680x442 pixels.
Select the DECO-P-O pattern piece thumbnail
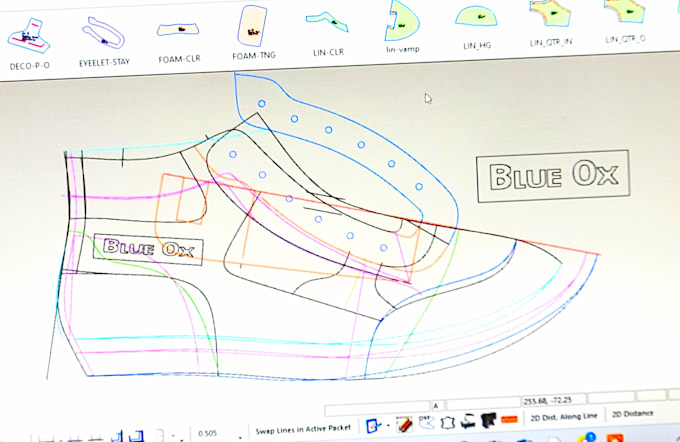(x=29, y=43)
